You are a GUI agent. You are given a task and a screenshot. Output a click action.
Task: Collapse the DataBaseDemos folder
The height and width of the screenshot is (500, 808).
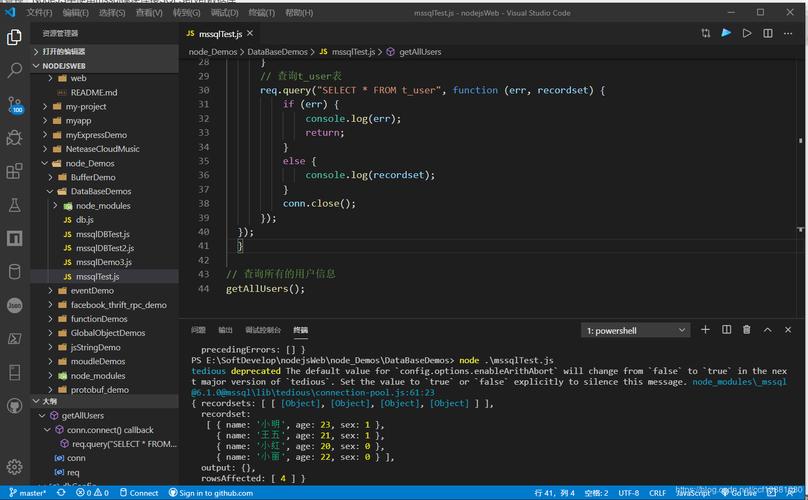pyautogui.click(x=50, y=191)
